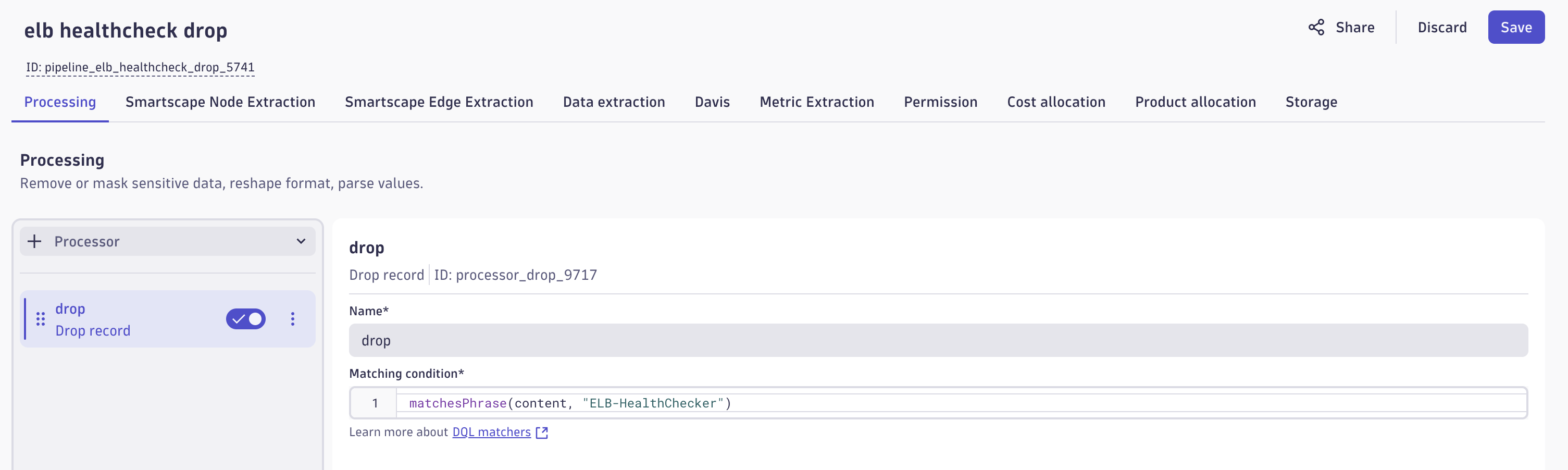Click the Share label text
1568x470 pixels.
(x=1355, y=28)
